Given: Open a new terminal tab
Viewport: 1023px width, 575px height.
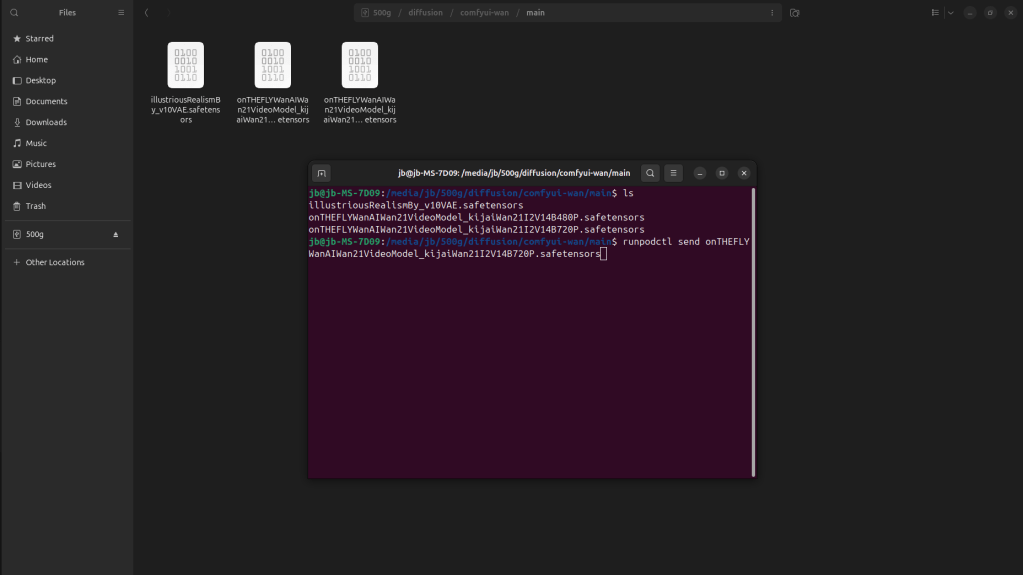Looking at the screenshot, I should pyautogui.click(x=321, y=173).
